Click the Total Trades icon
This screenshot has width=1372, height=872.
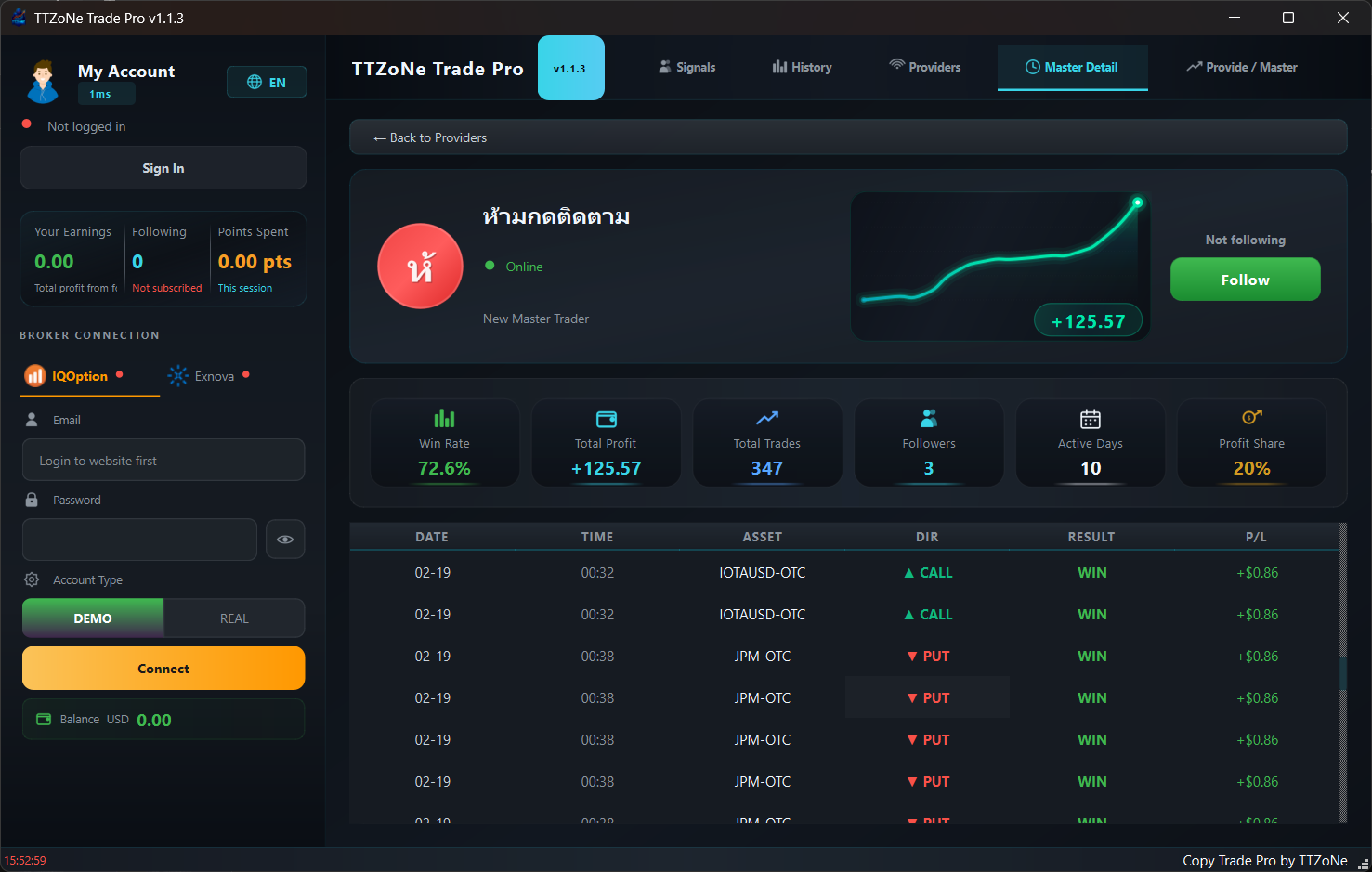point(766,417)
